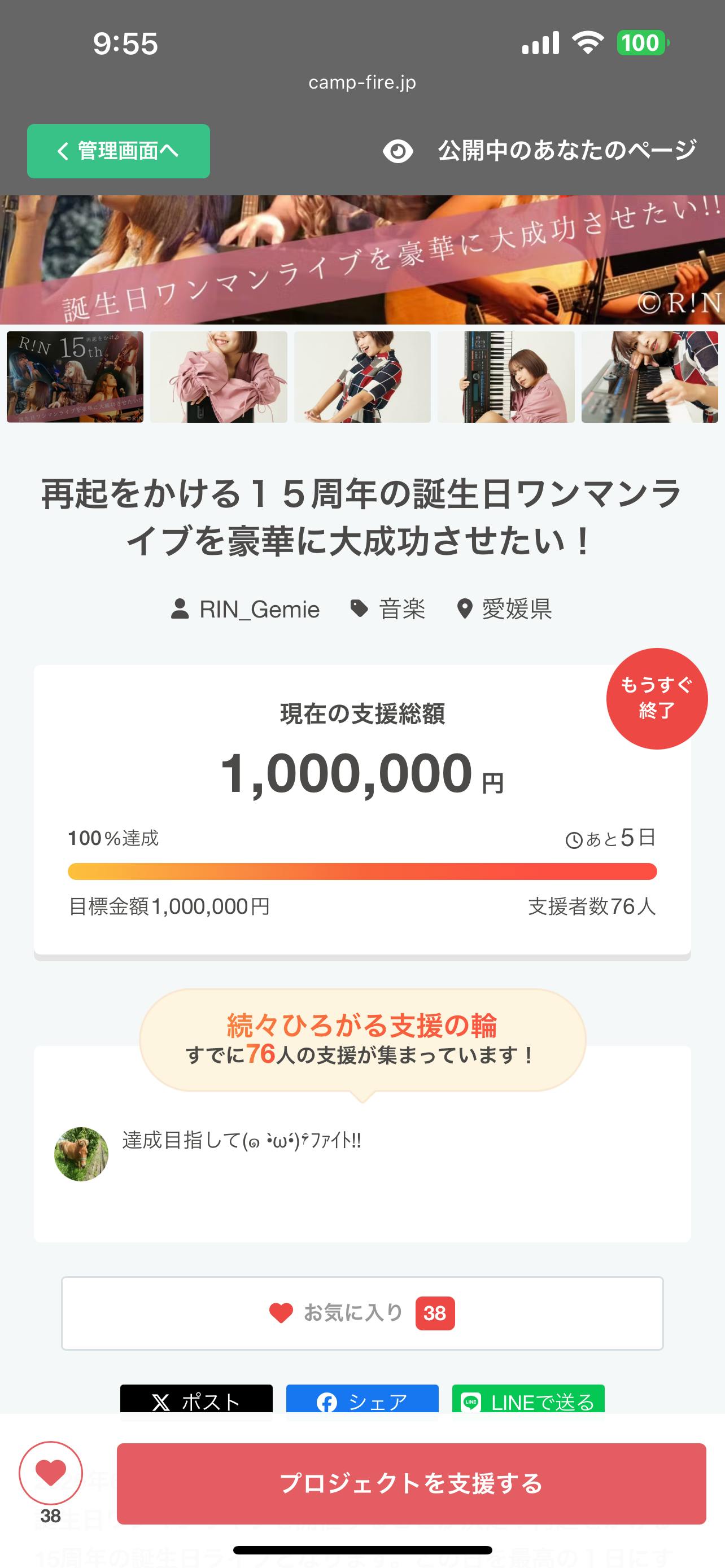Click the funding progress bar

tap(362, 871)
